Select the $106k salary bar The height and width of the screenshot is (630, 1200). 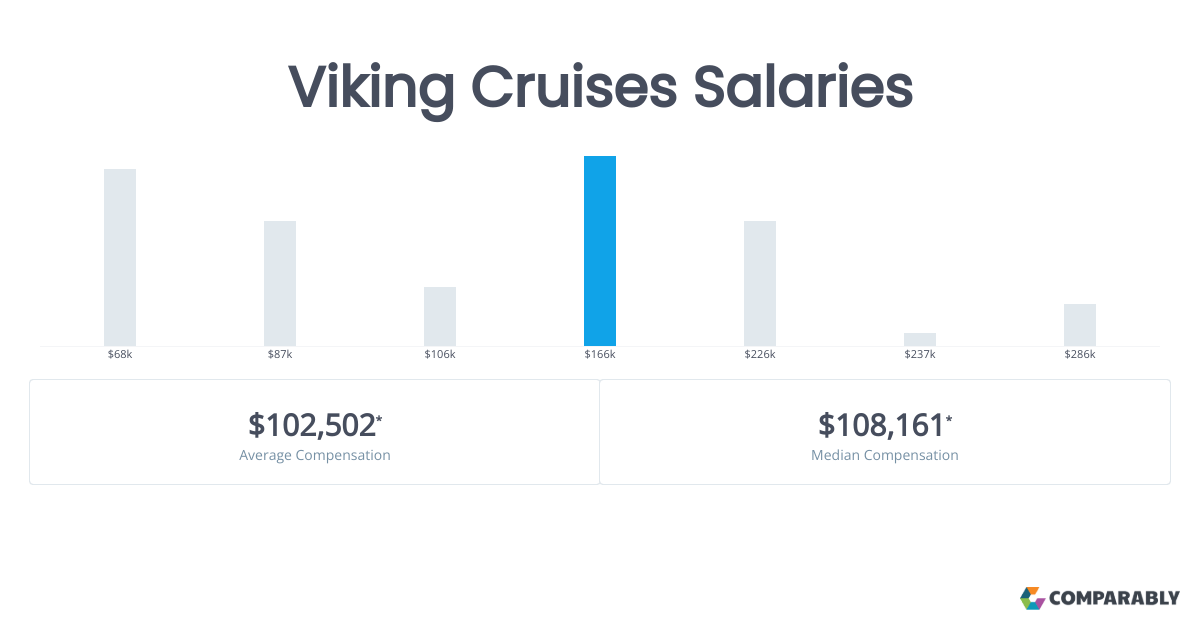click(x=440, y=316)
